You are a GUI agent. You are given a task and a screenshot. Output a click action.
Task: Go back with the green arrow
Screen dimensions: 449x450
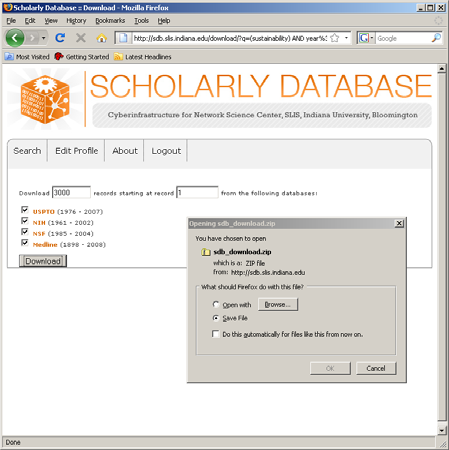click(x=15, y=38)
